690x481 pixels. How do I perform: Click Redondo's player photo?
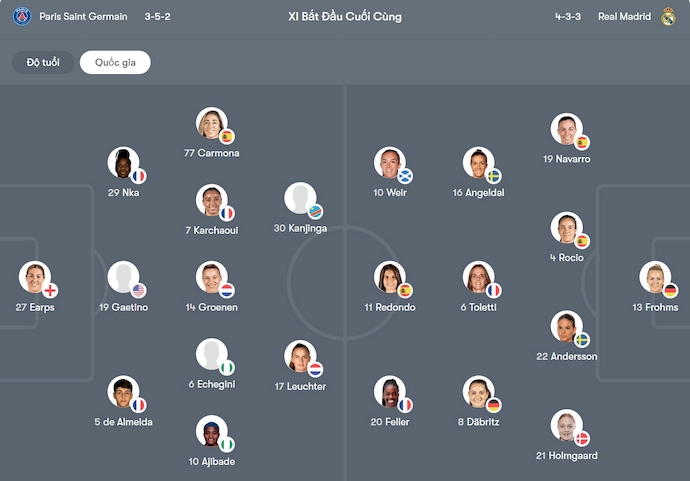(x=389, y=277)
